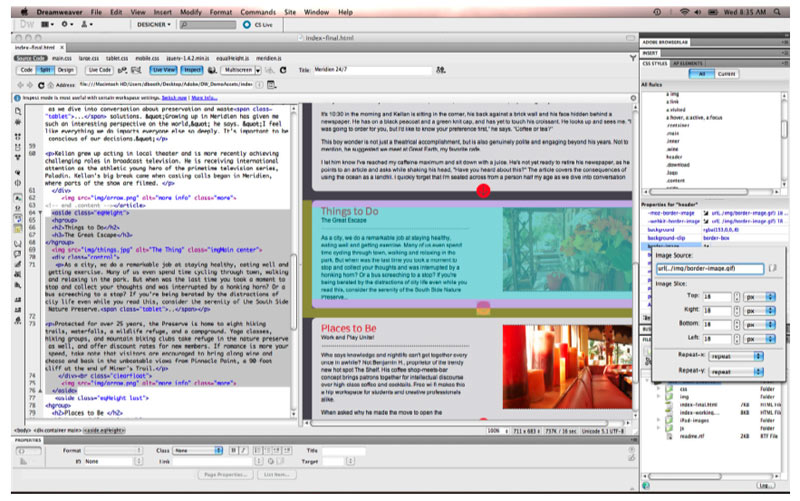Open the Insert menu
Screen dimensions: 800x501
coord(162,12)
